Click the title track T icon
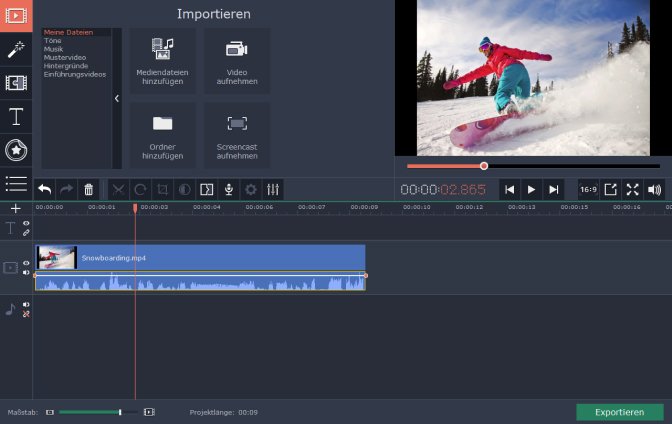Screen dimensions: 672x424 click(10, 228)
